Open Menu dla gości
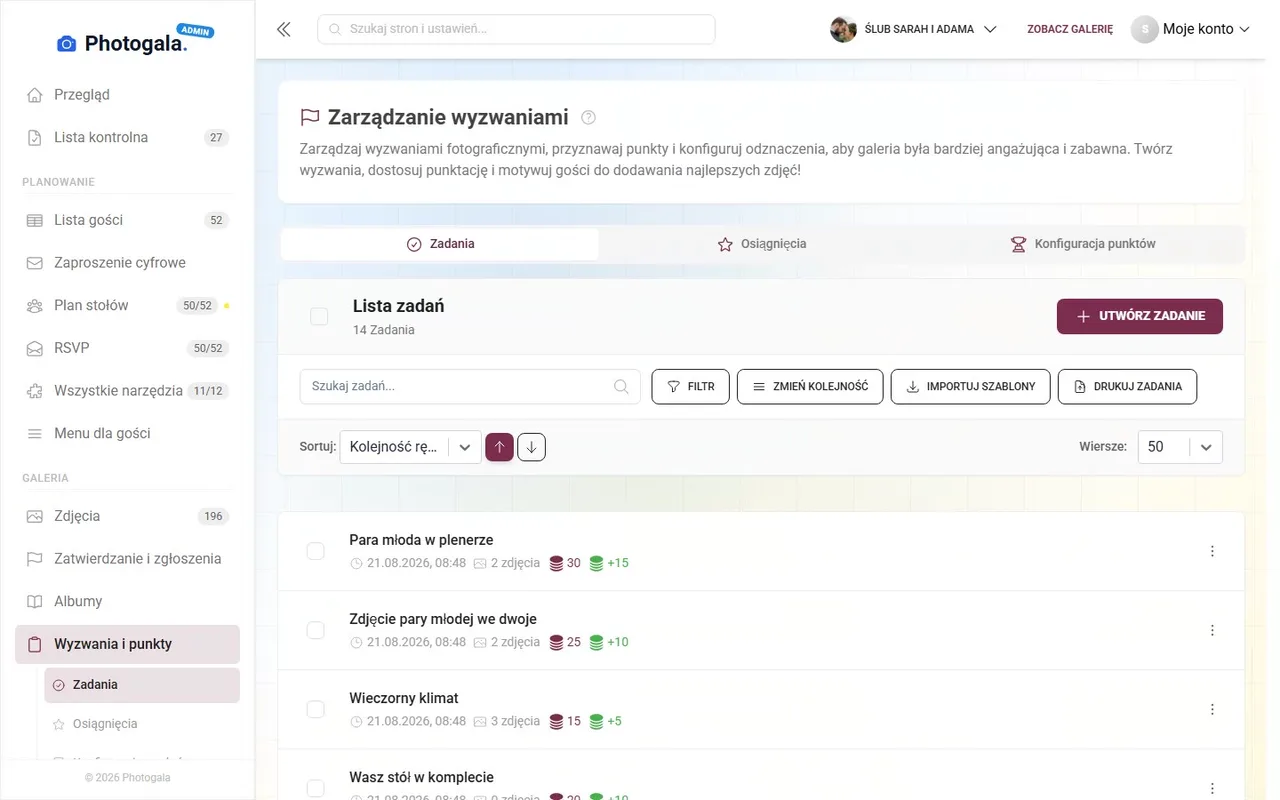 pos(127,433)
